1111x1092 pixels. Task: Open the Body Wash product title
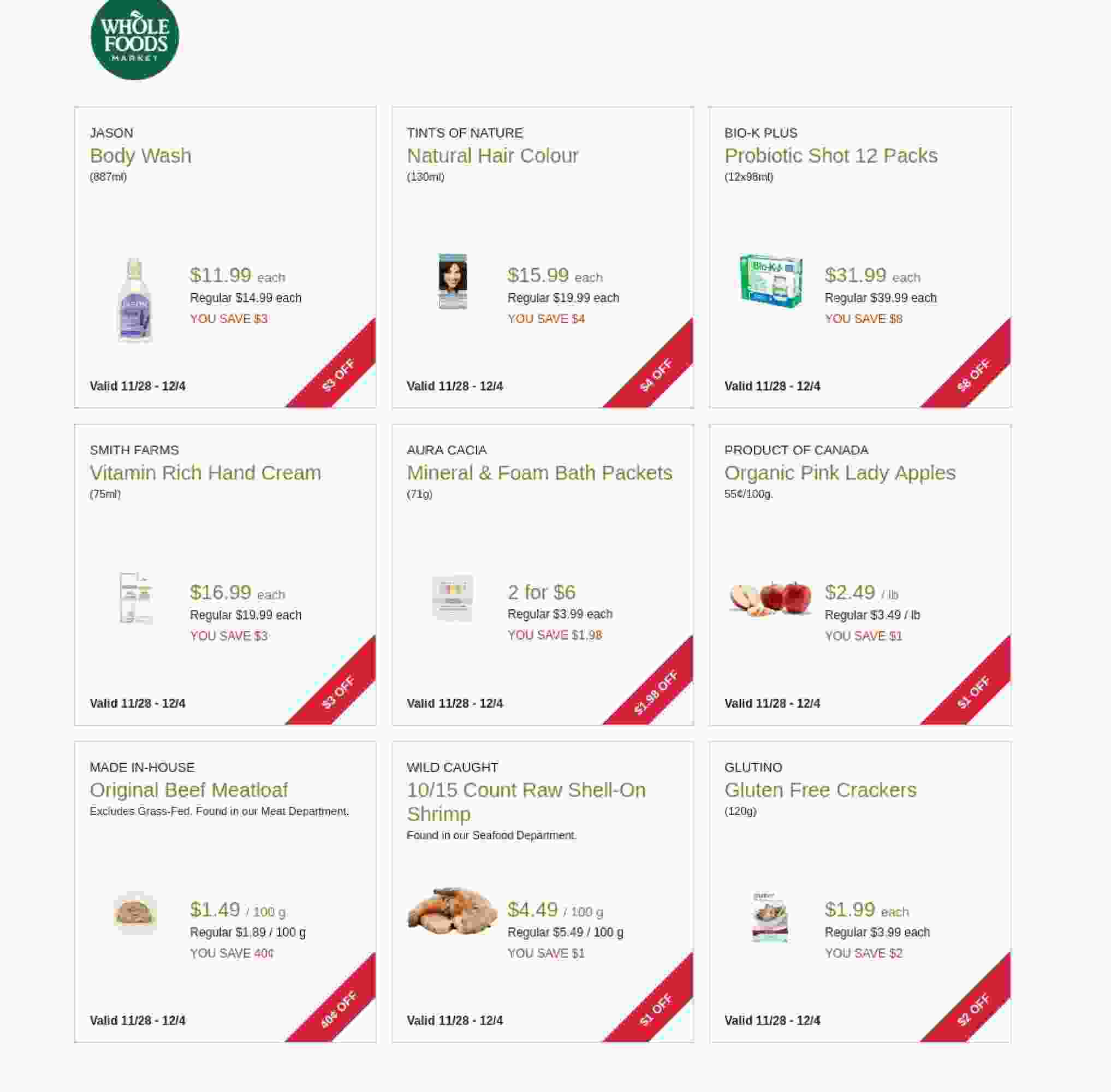pyautogui.click(x=140, y=156)
